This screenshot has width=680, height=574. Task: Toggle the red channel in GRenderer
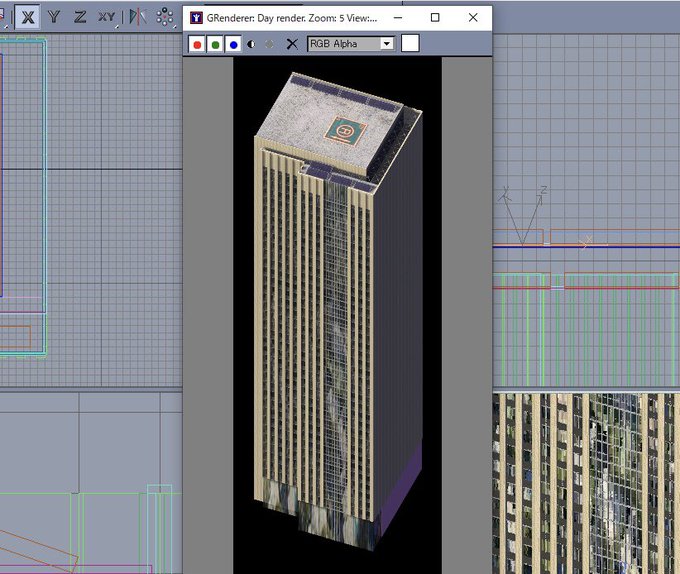pos(197,44)
